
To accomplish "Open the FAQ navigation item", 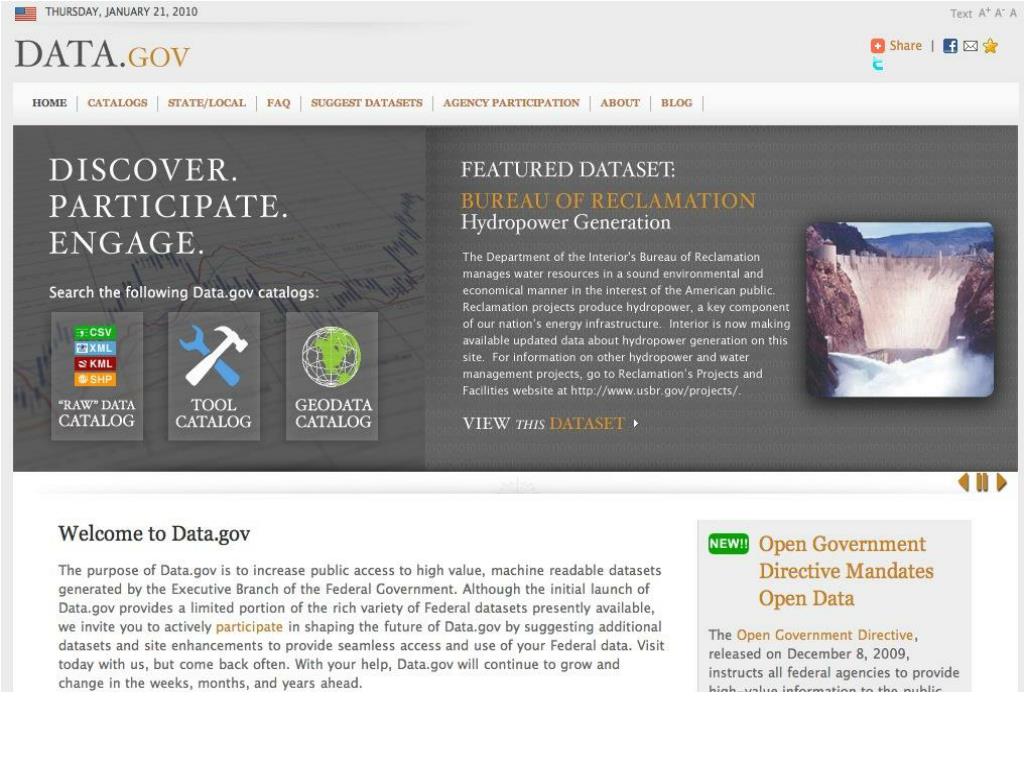I will 278,103.
